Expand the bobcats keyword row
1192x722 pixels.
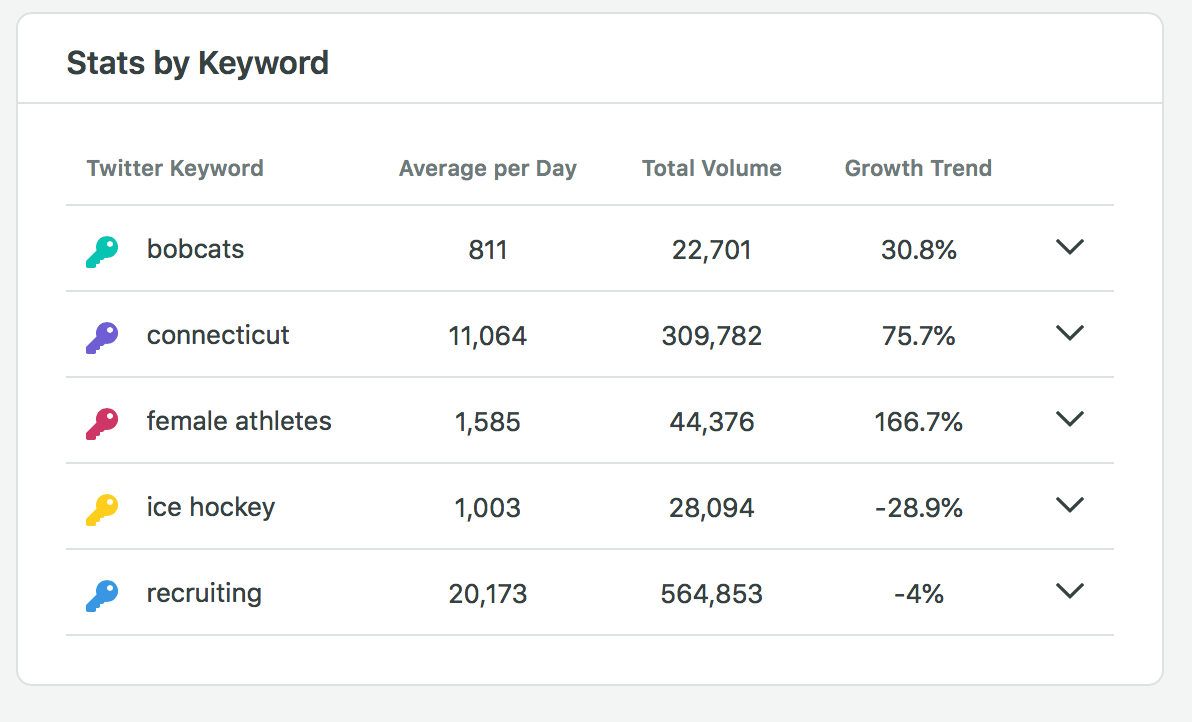(1070, 248)
